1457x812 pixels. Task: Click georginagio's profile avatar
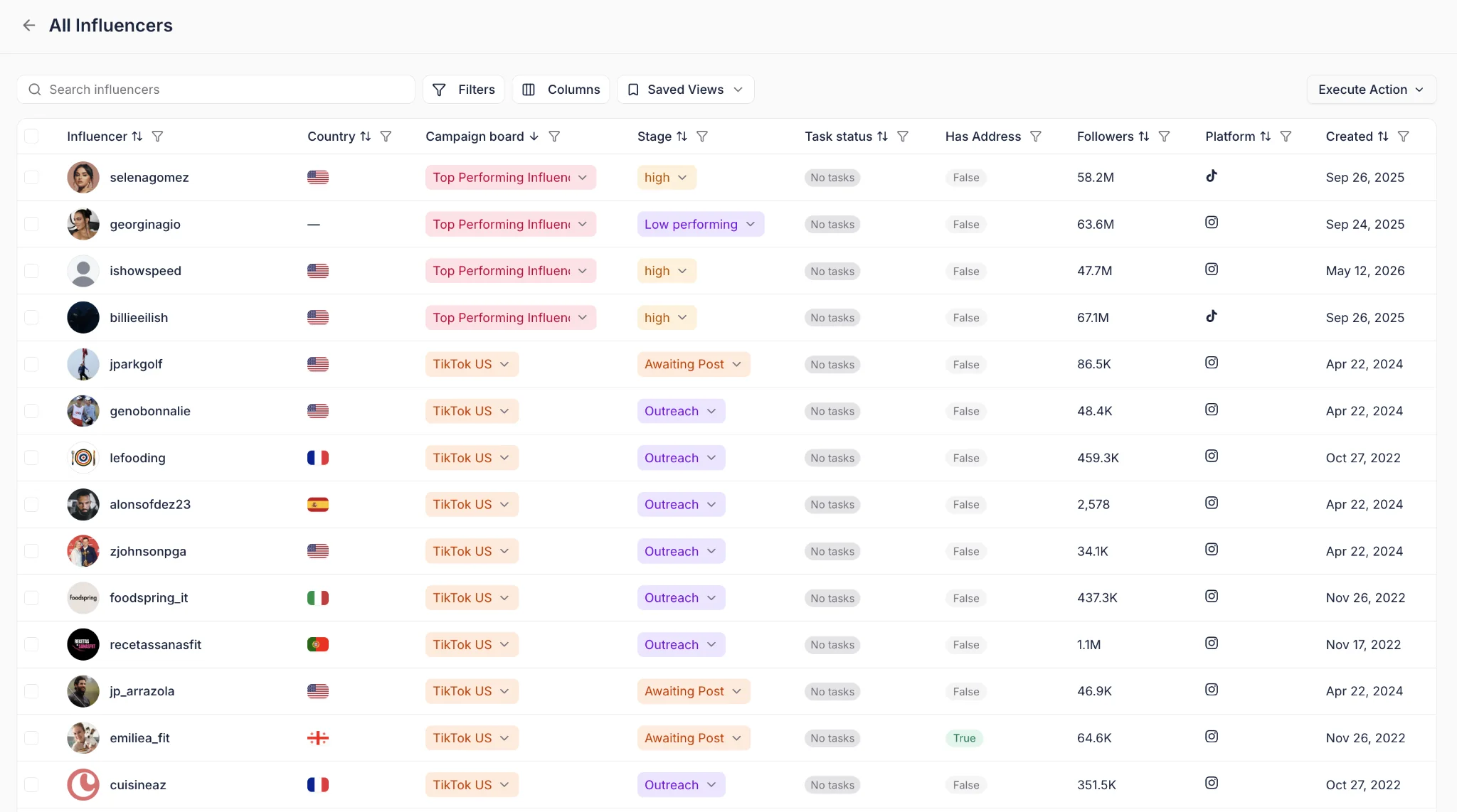[x=83, y=224]
